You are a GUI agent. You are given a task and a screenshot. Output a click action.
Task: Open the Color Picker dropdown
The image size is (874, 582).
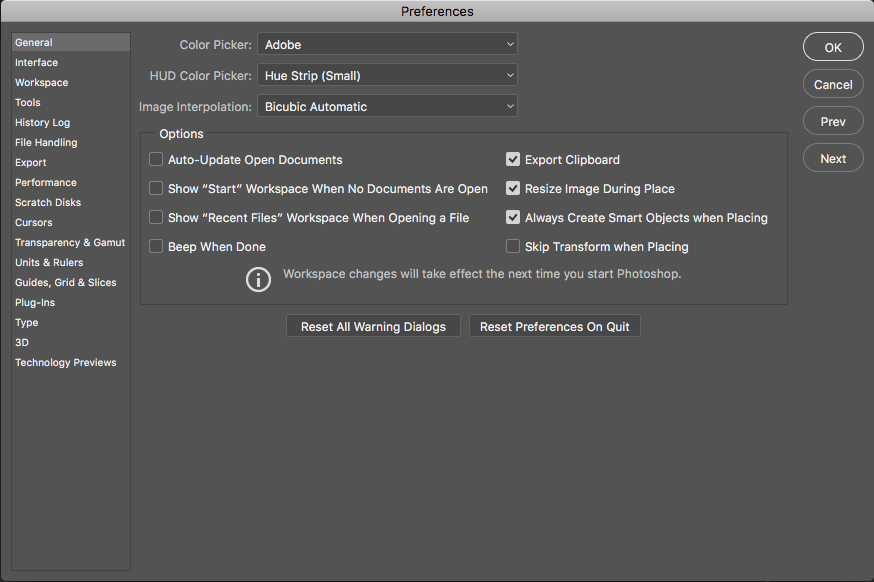[387, 44]
